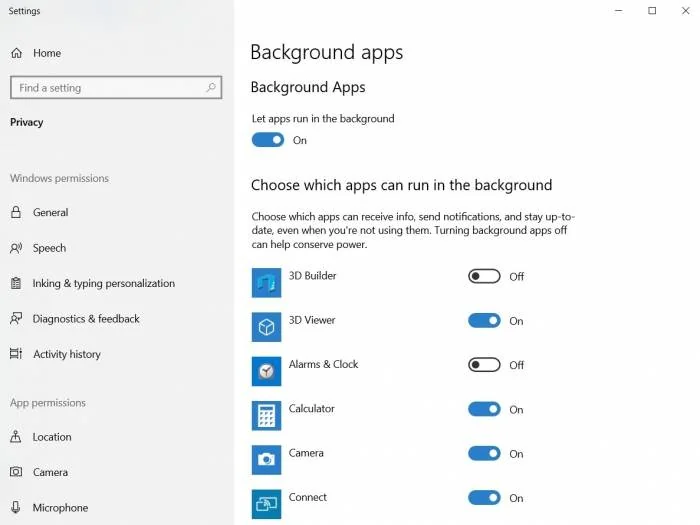Click the search magnifier icon

(x=211, y=87)
